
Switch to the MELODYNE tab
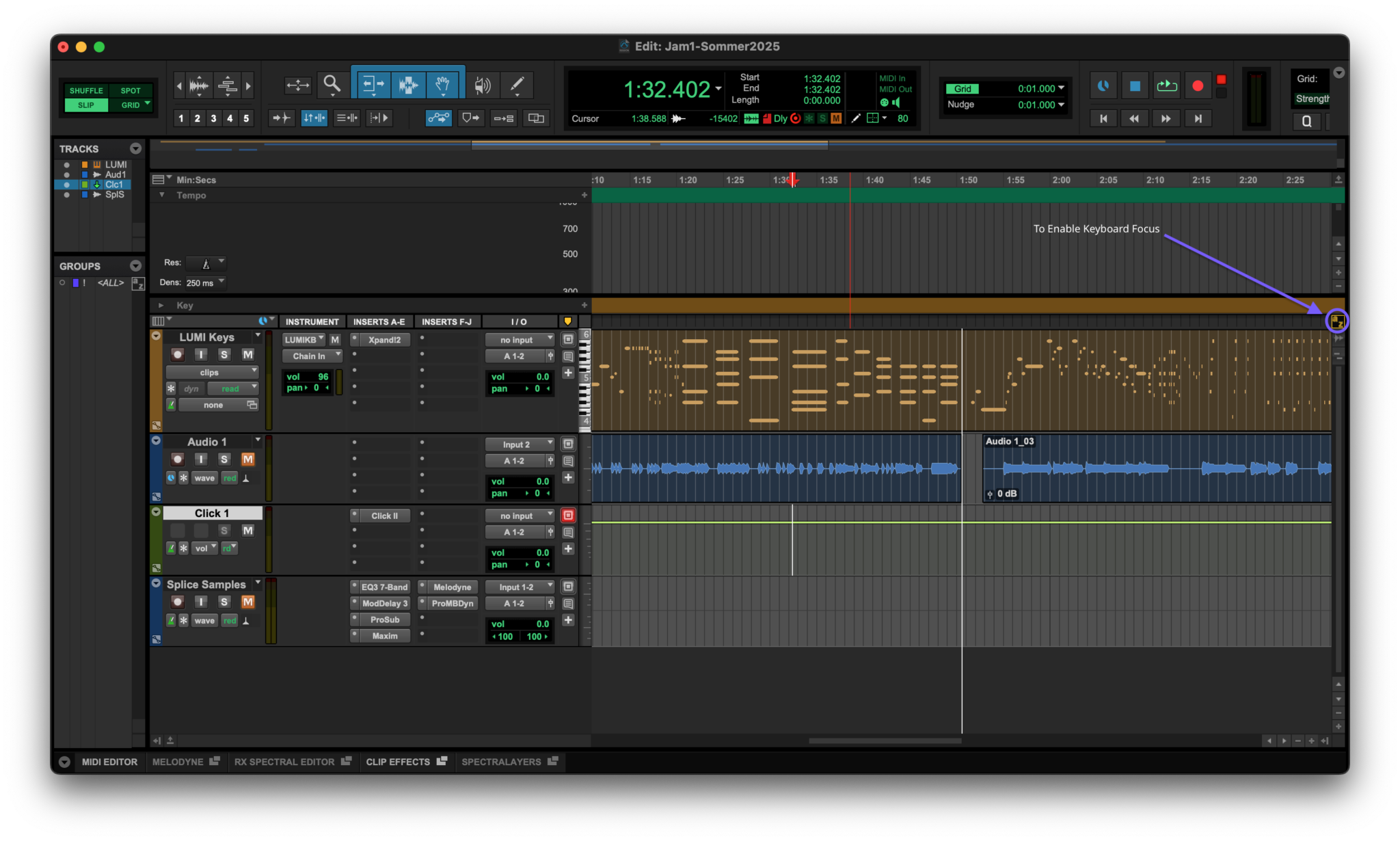178,762
